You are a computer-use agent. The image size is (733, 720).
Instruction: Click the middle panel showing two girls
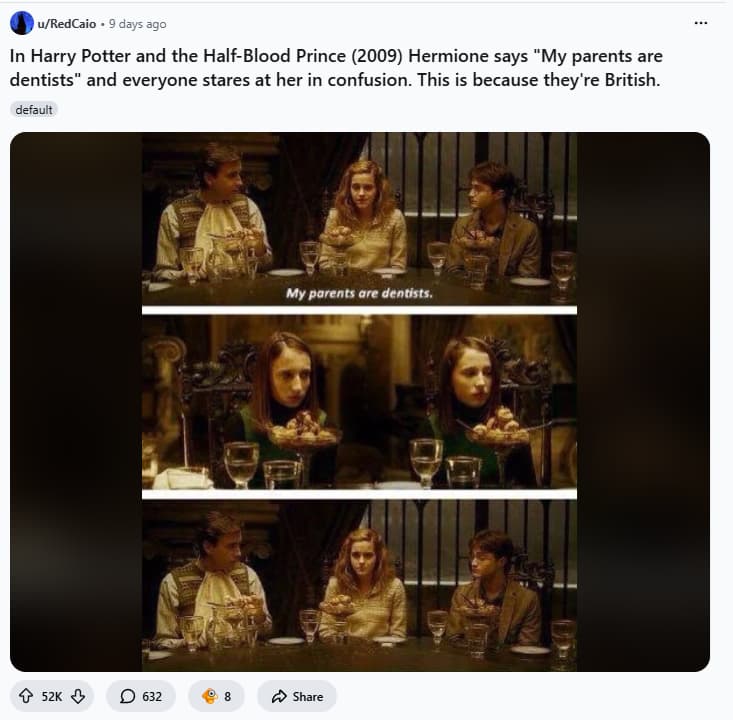tap(359, 402)
